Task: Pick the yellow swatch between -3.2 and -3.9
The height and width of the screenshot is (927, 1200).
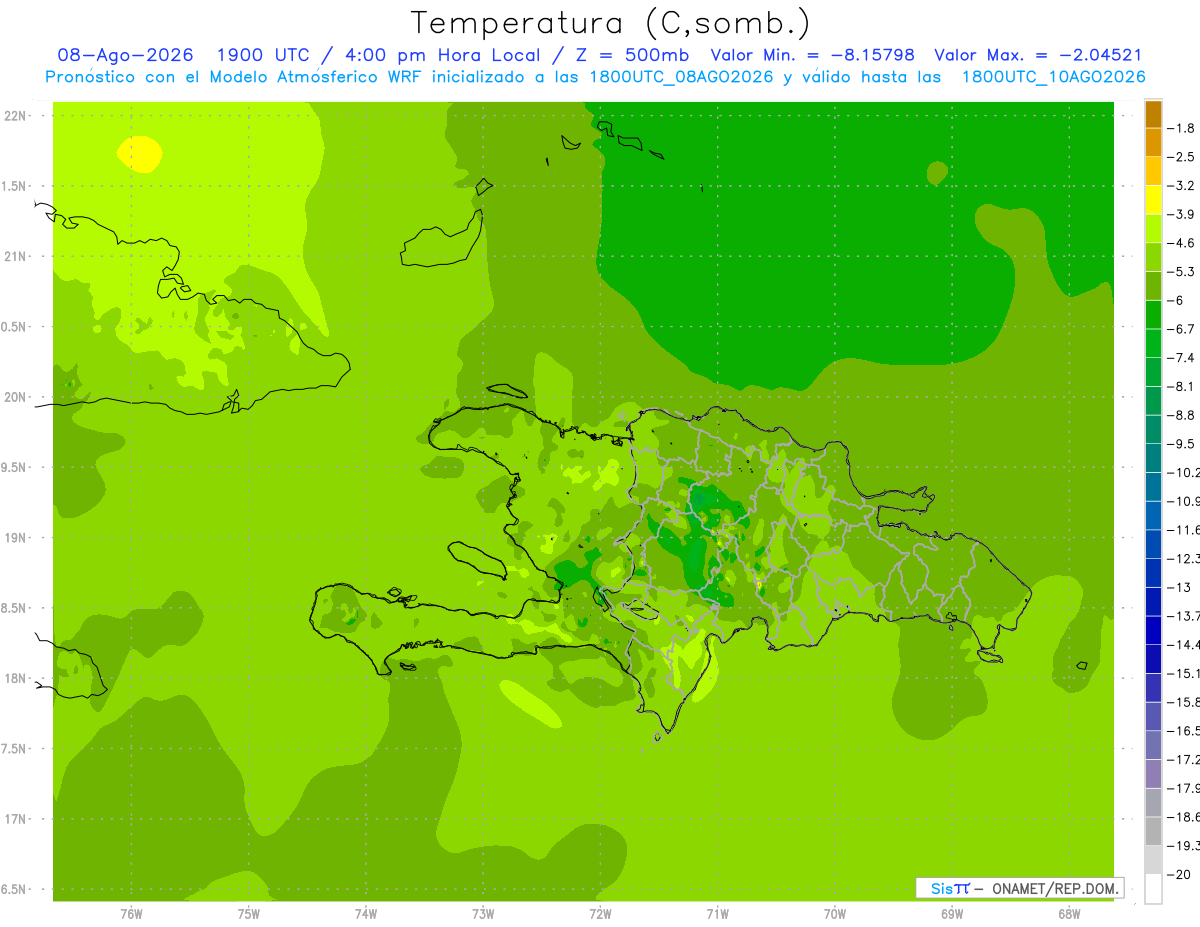Action: point(1154,200)
